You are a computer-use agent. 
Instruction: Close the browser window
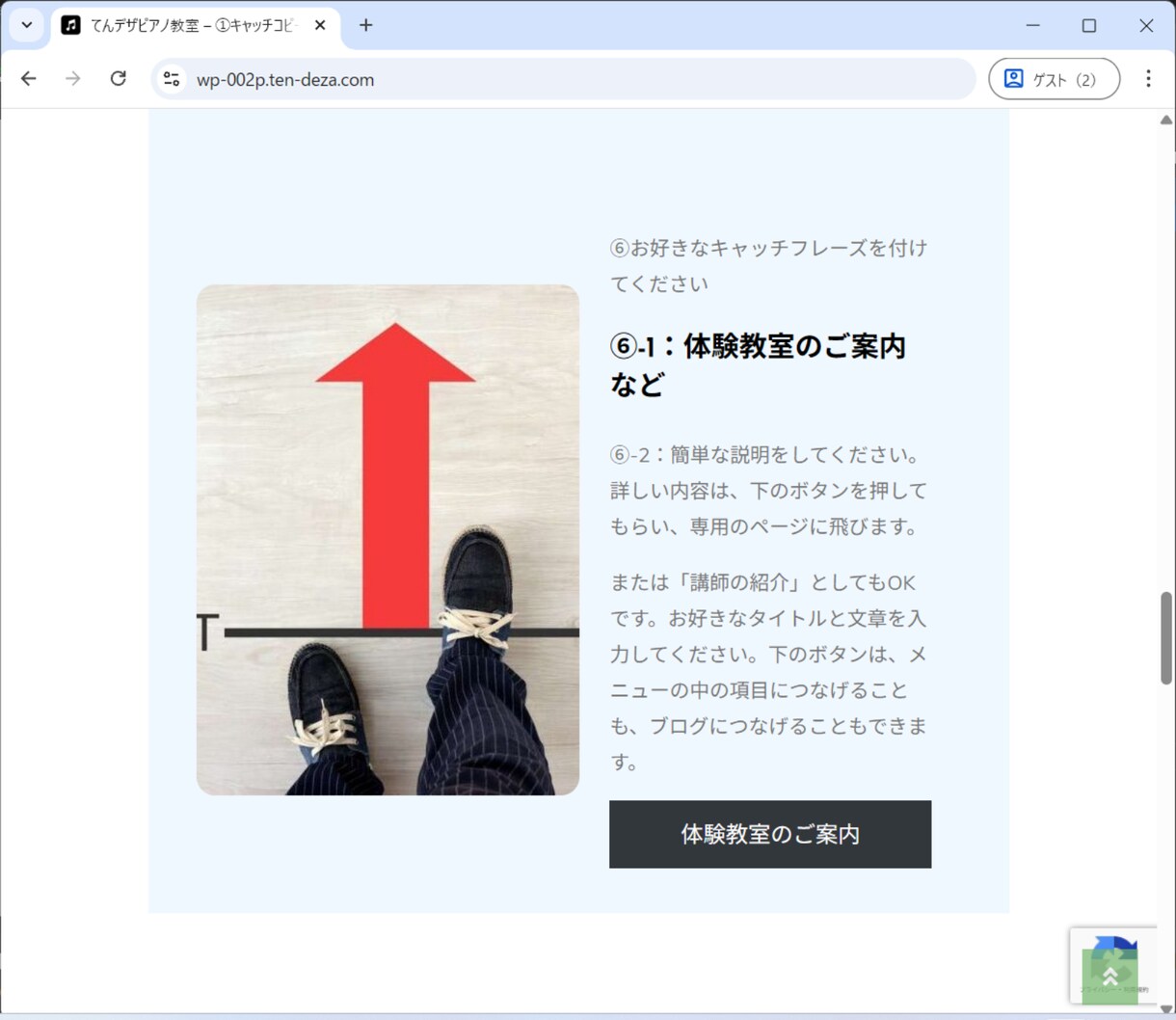pyautogui.click(x=1146, y=25)
